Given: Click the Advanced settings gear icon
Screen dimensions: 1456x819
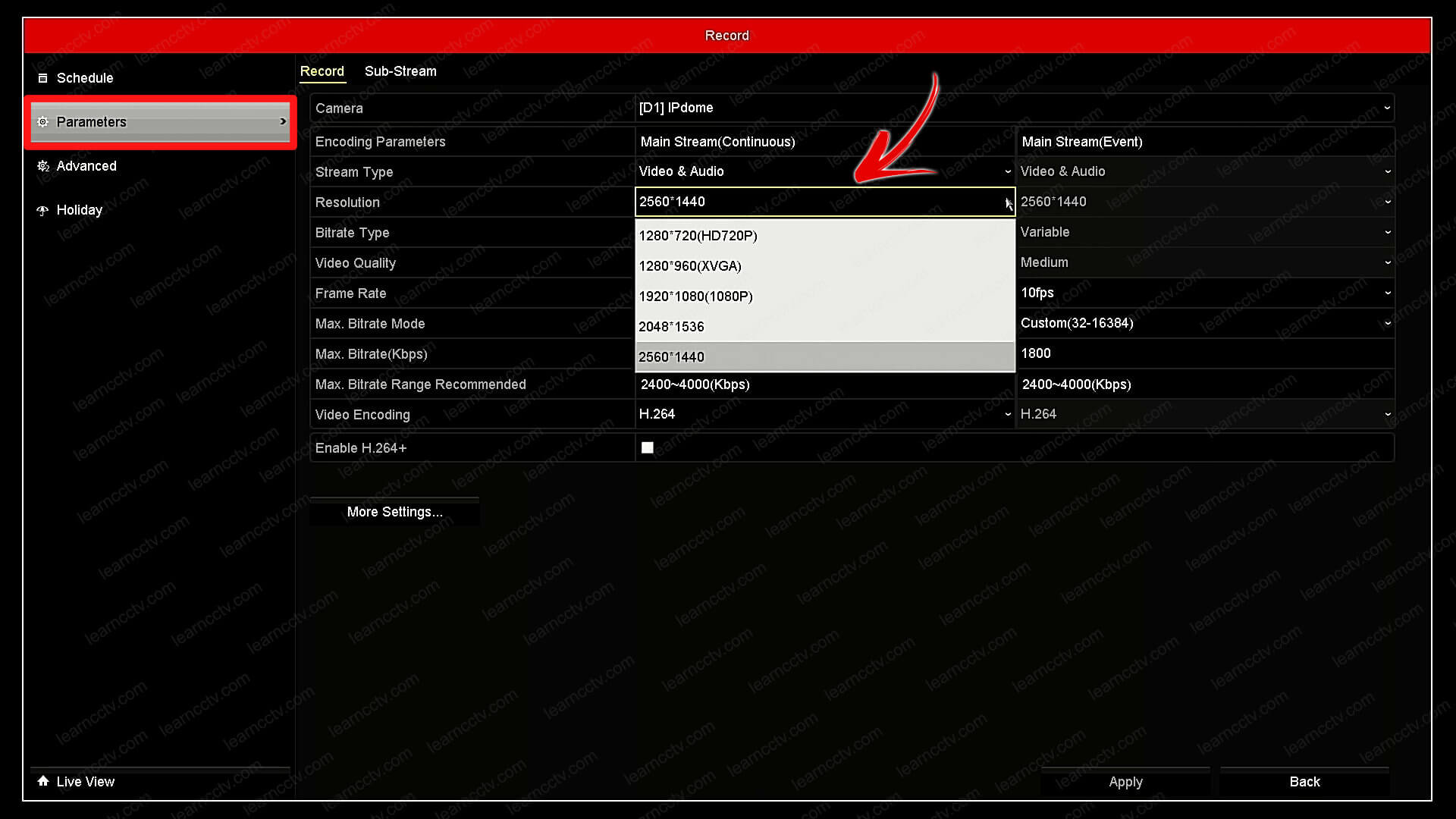Looking at the screenshot, I should pyautogui.click(x=43, y=166).
